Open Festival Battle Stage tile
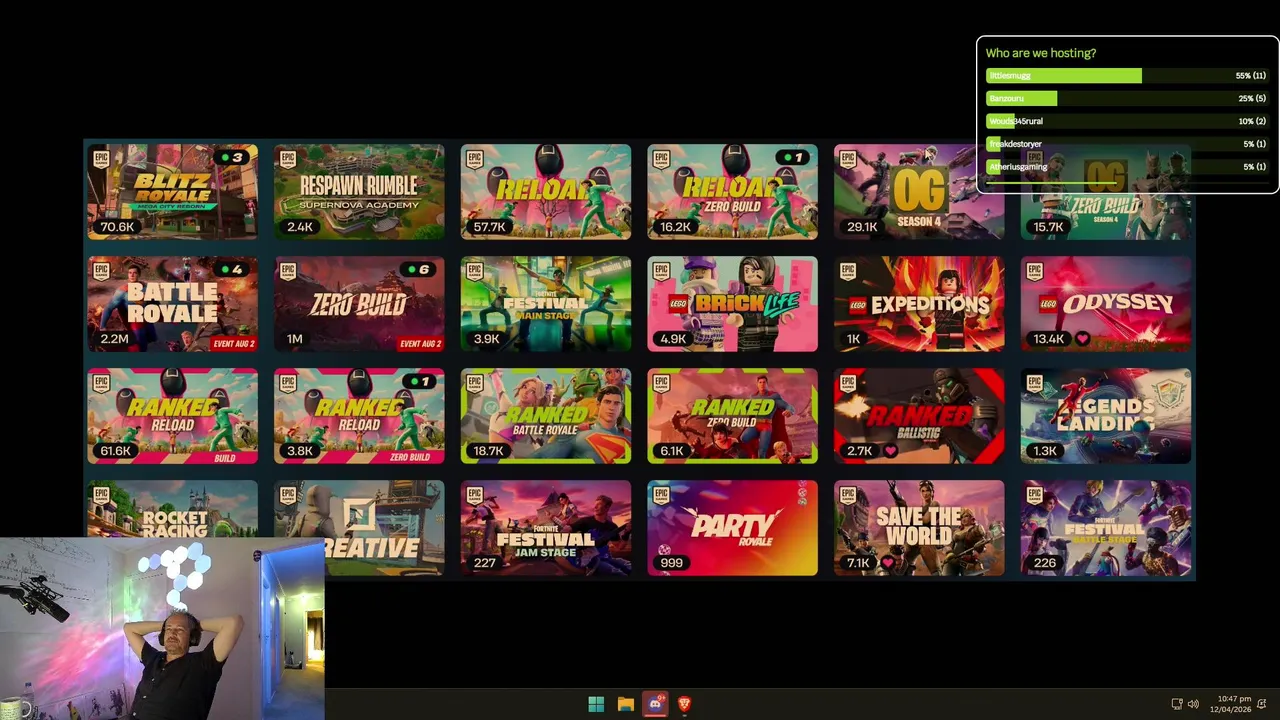Viewport: 1280px width, 720px height. pyautogui.click(x=1106, y=528)
